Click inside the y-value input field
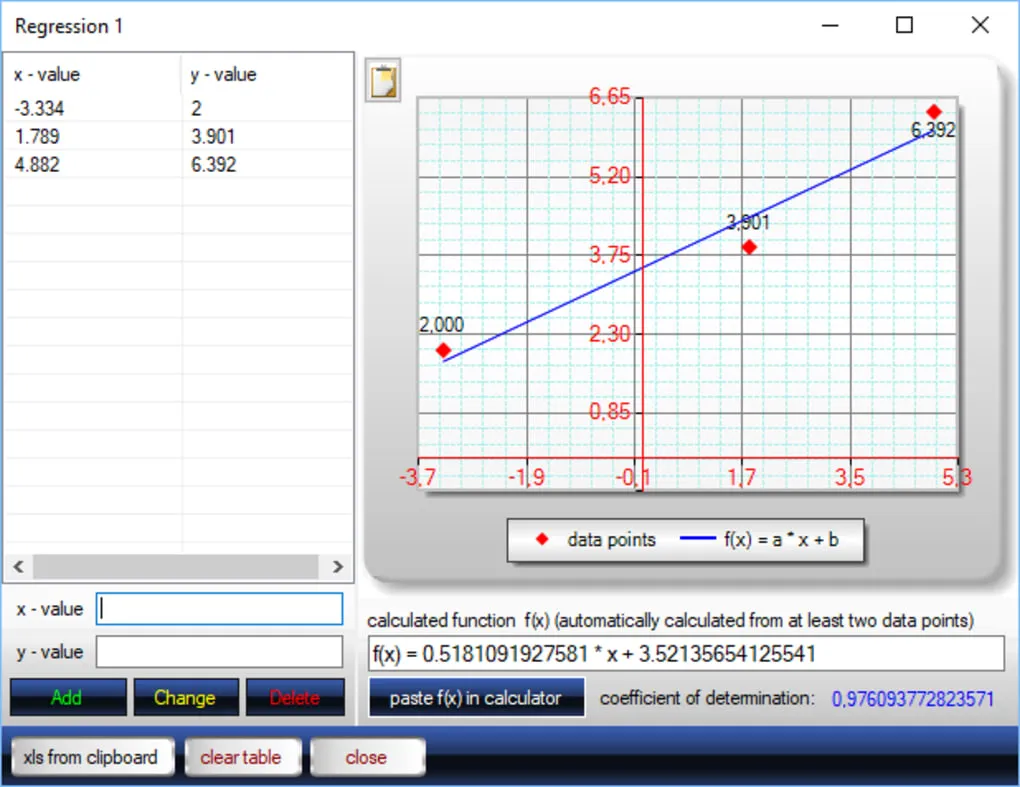This screenshot has width=1020, height=787. coord(218,651)
